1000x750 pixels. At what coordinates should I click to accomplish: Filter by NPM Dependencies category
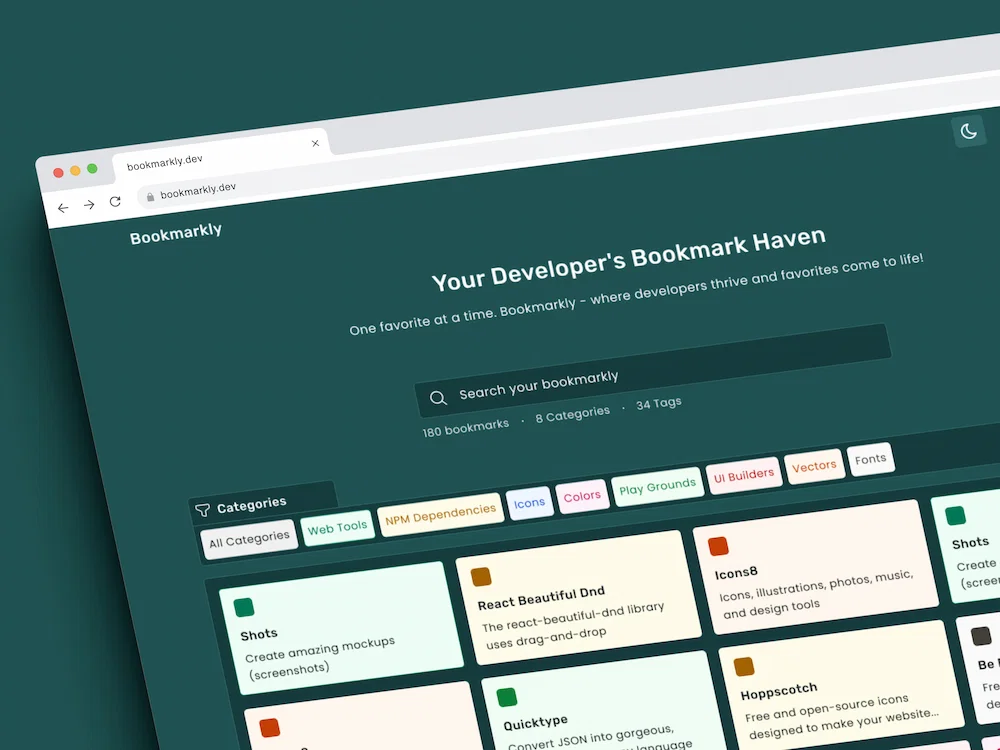[440, 514]
